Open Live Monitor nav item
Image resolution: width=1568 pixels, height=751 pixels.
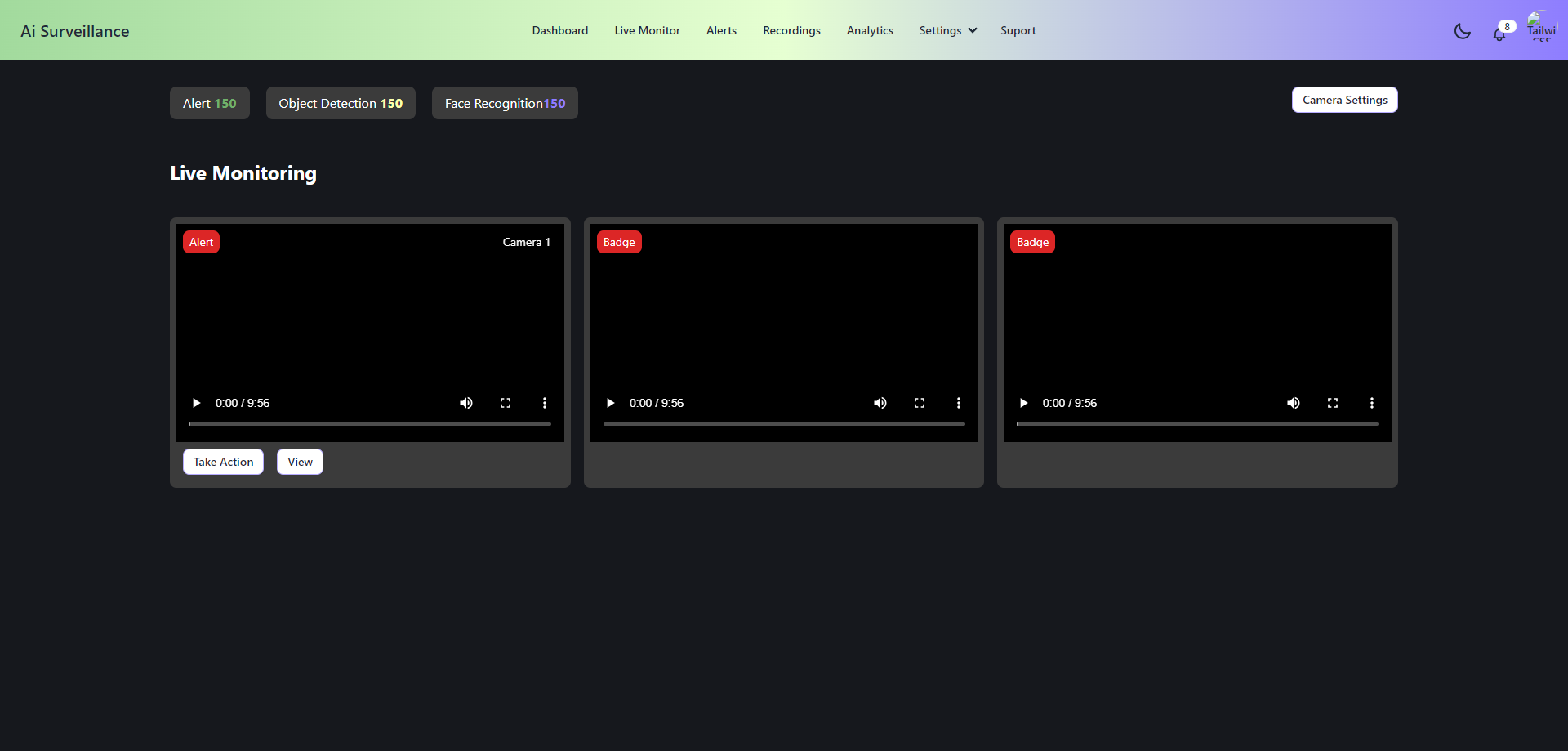click(x=647, y=30)
